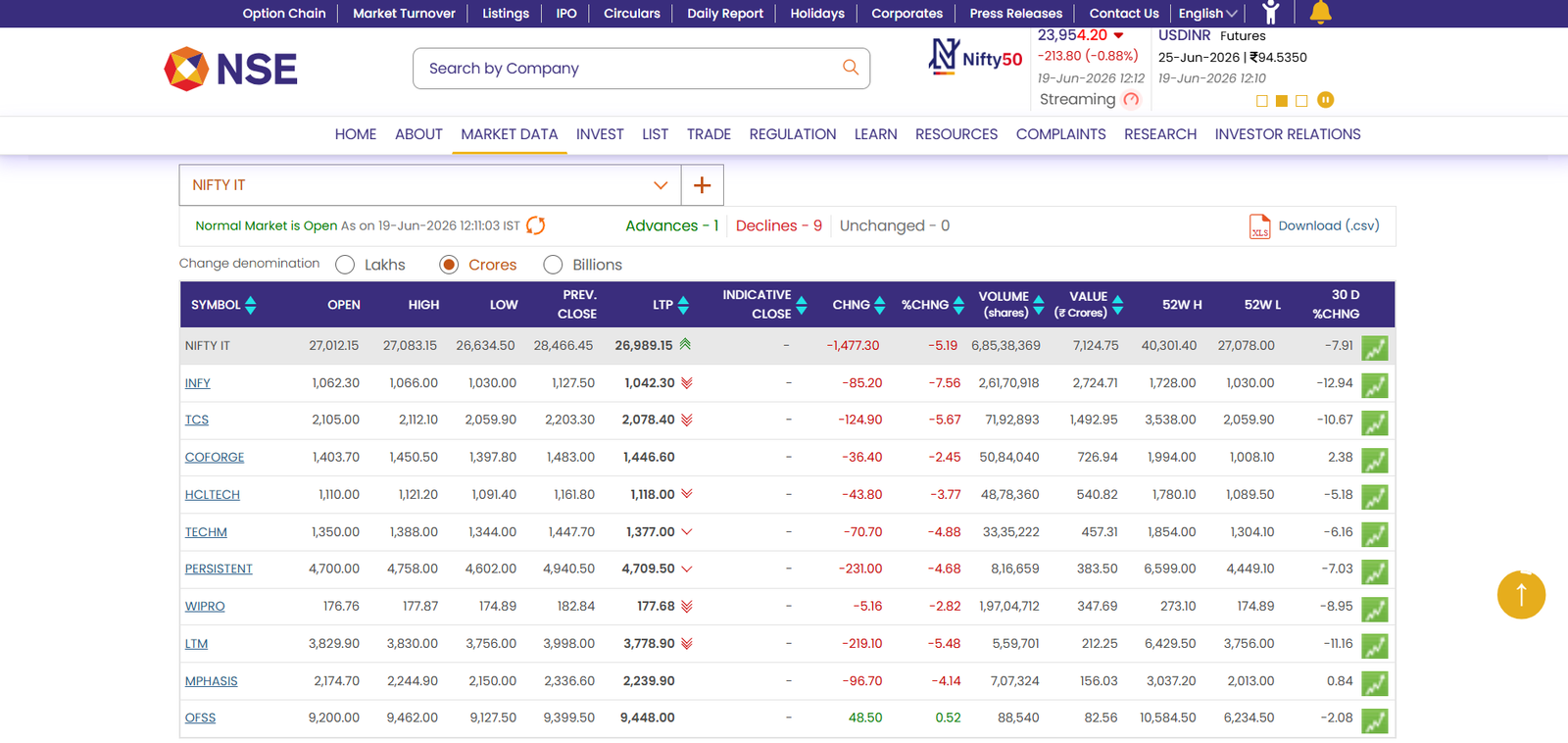Open the chart icon for TCS row
Image resolution: width=1568 pixels, height=743 pixels.
click(1375, 422)
